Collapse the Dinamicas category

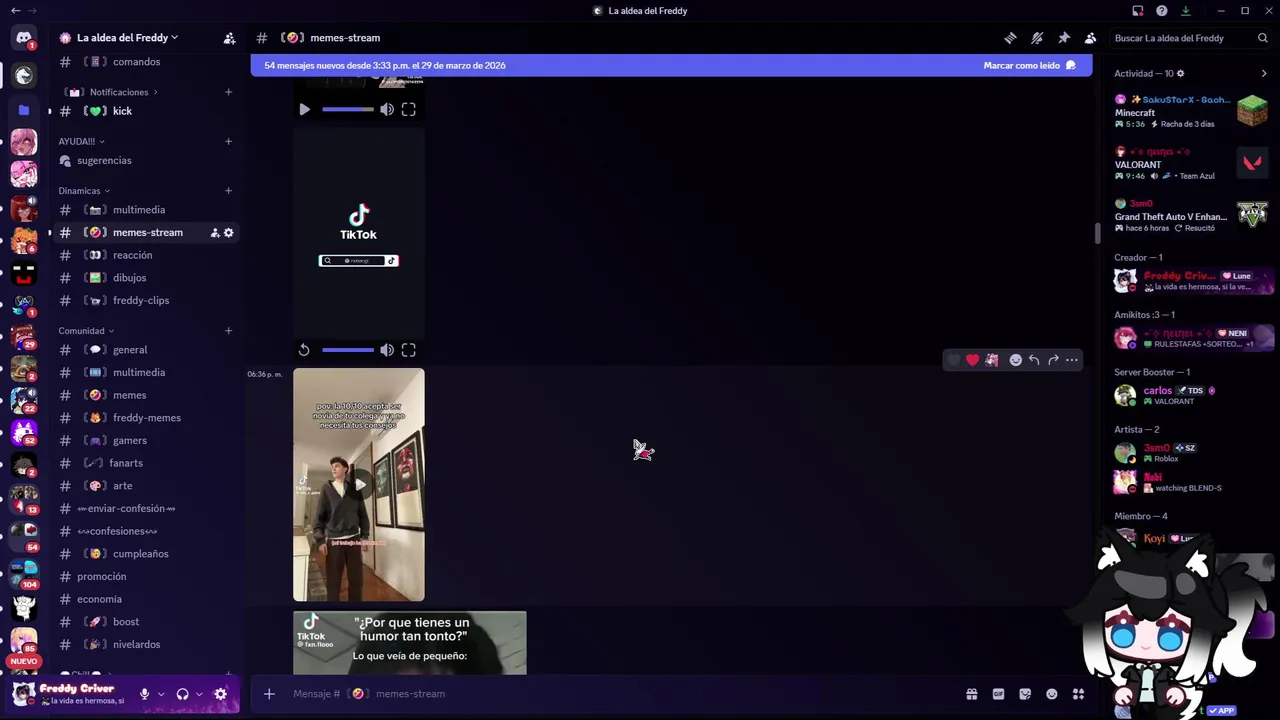click(84, 191)
